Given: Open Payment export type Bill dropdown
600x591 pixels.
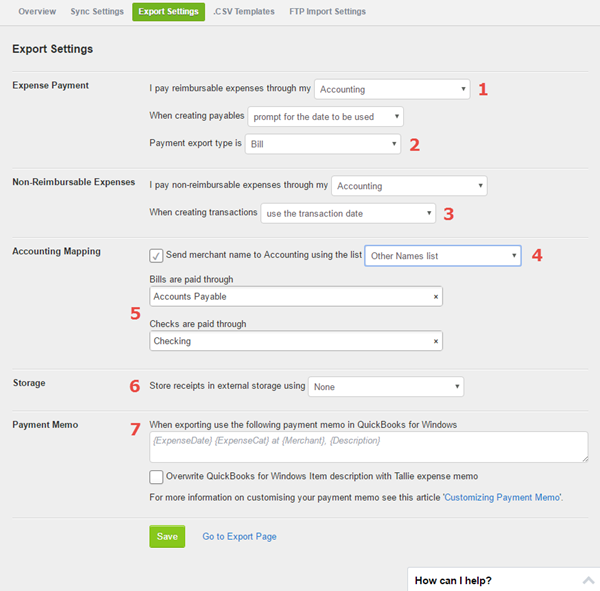Looking at the screenshot, I should 323,144.
